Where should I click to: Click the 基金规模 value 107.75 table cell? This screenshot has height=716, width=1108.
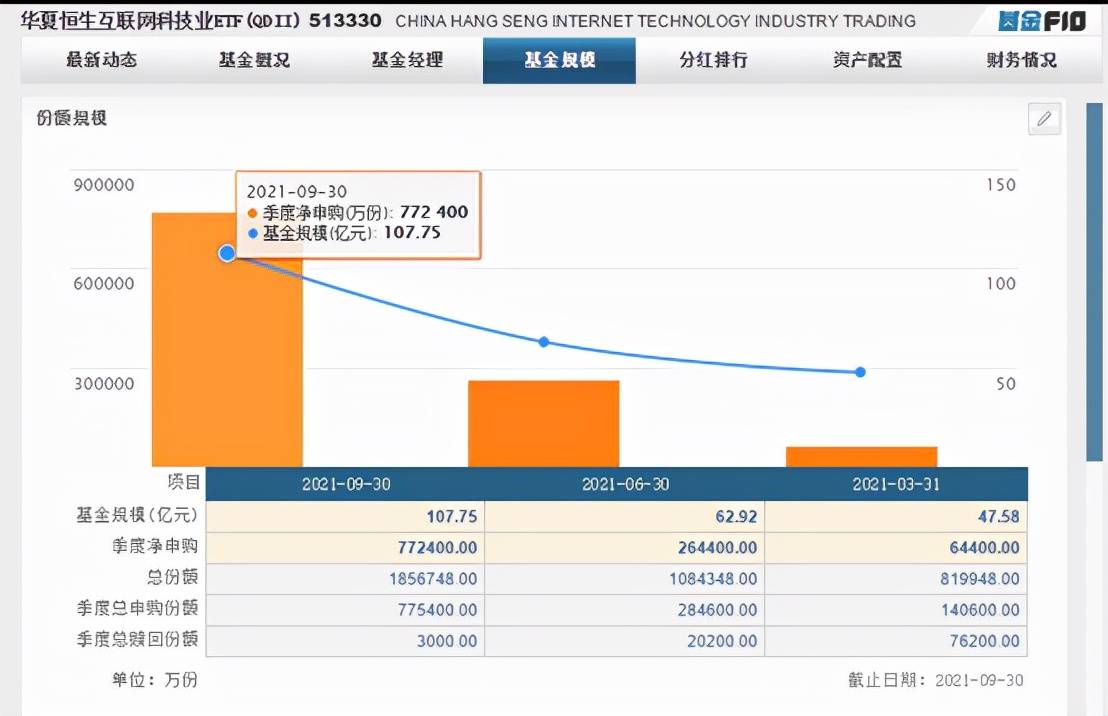346,517
